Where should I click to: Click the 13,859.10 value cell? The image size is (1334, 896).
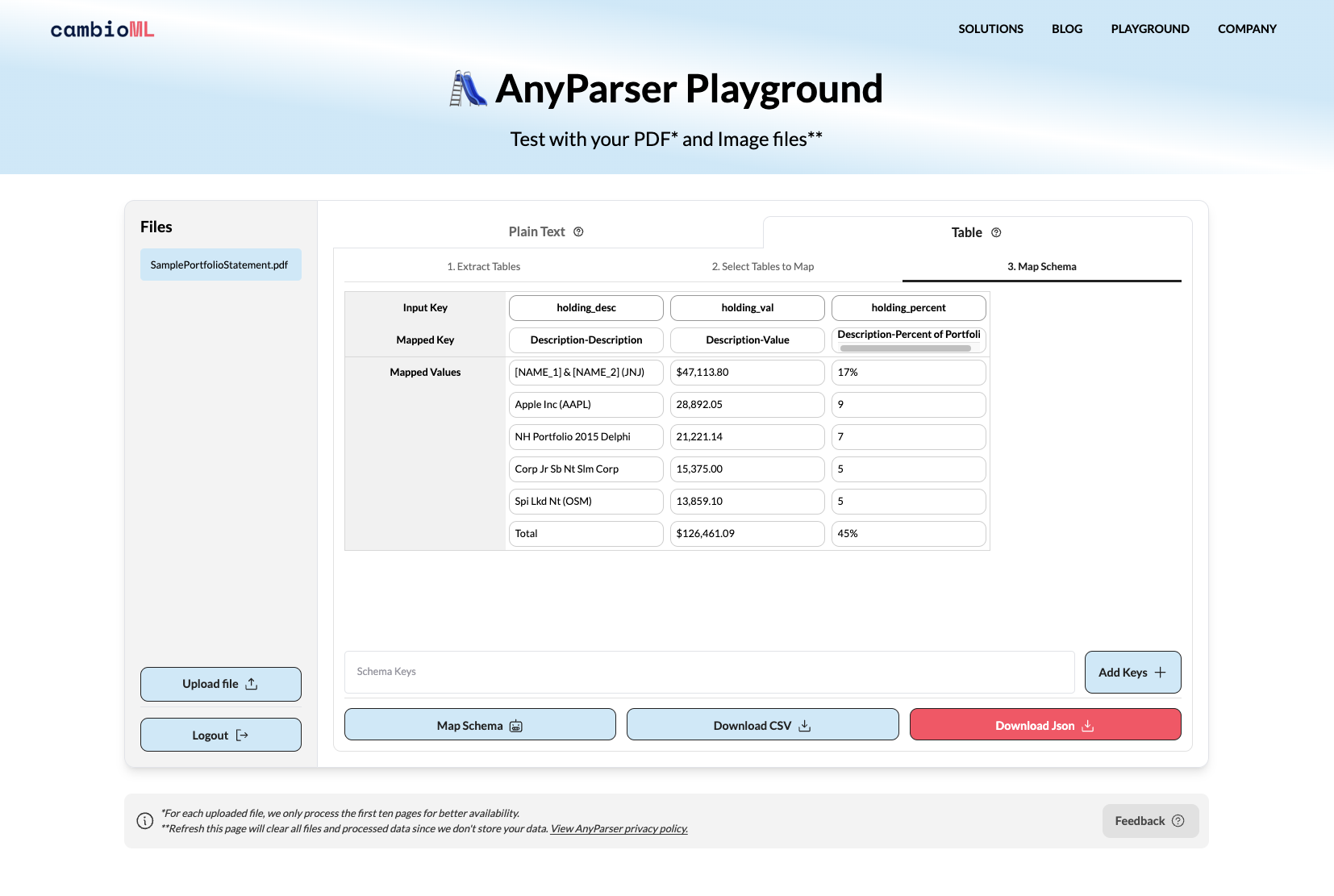pos(748,502)
